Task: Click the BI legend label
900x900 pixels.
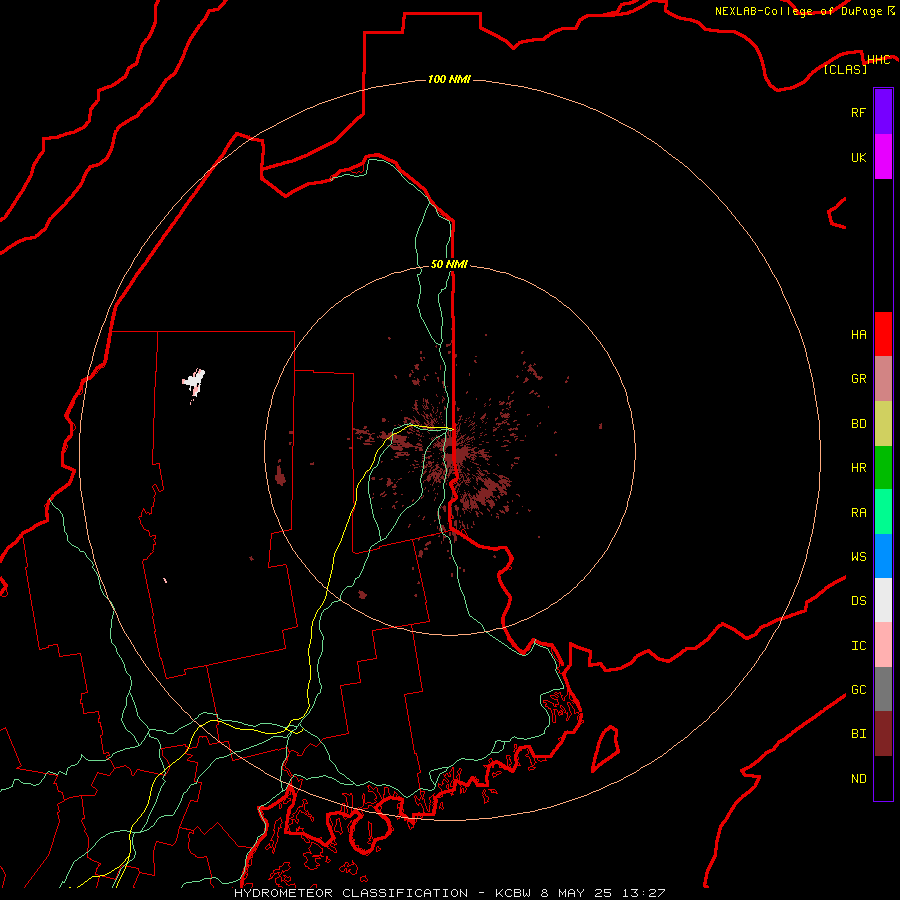Action: click(858, 734)
